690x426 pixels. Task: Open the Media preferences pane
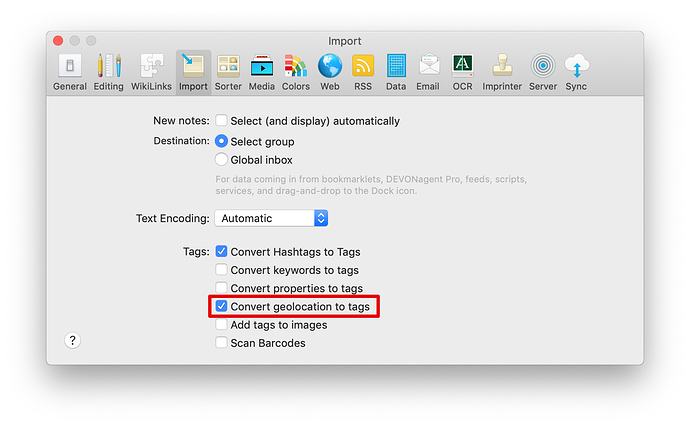pos(262,72)
